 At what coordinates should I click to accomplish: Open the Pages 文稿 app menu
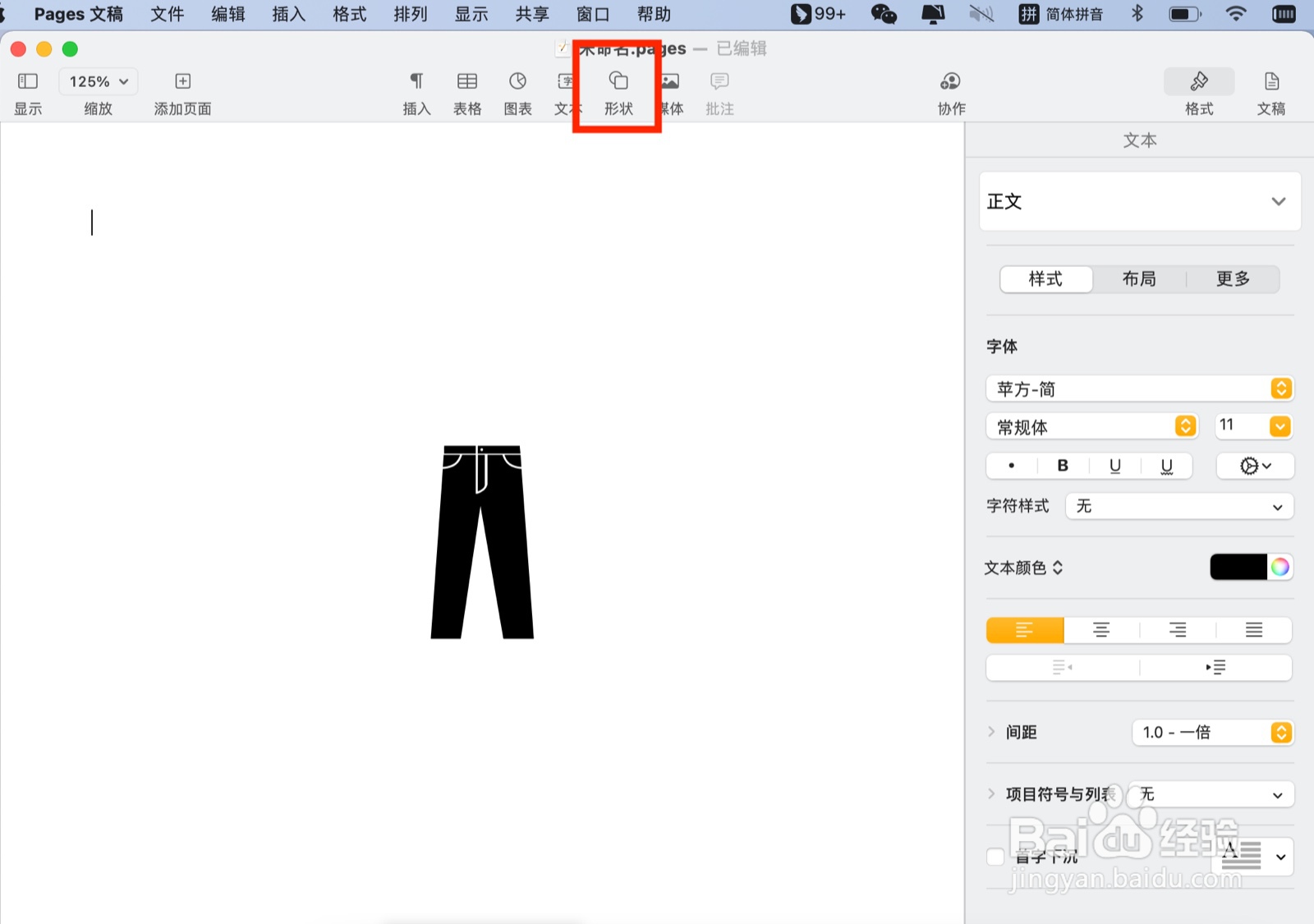click(x=79, y=14)
